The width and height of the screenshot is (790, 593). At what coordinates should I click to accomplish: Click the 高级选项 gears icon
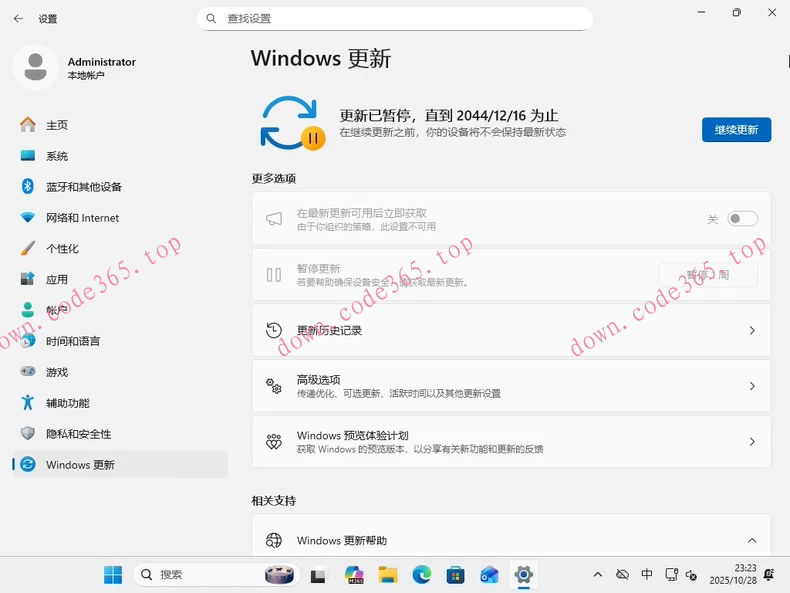(x=274, y=386)
